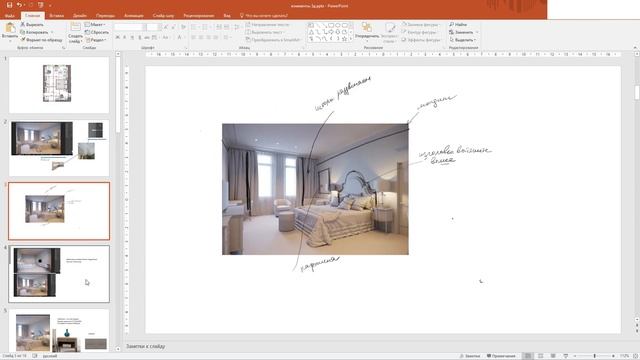Click the 'Заметки к слайду' notes area

point(146,346)
